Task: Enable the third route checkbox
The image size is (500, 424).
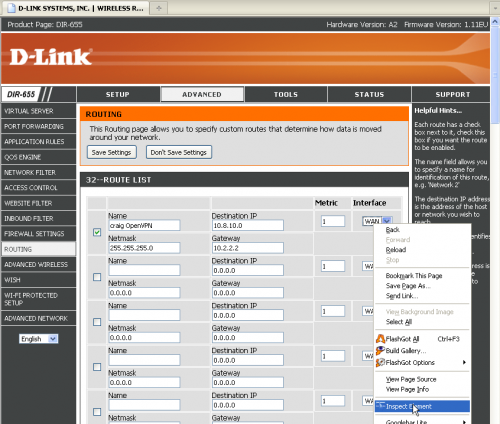Action: click(x=97, y=322)
